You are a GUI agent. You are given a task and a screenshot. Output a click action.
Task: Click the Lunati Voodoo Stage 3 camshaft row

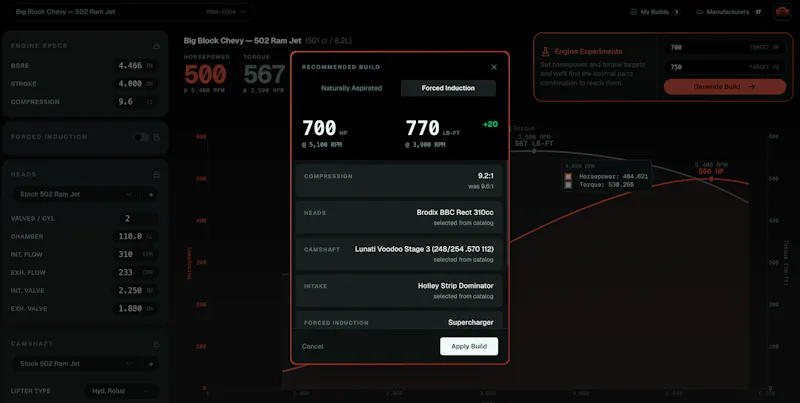[x=399, y=254]
